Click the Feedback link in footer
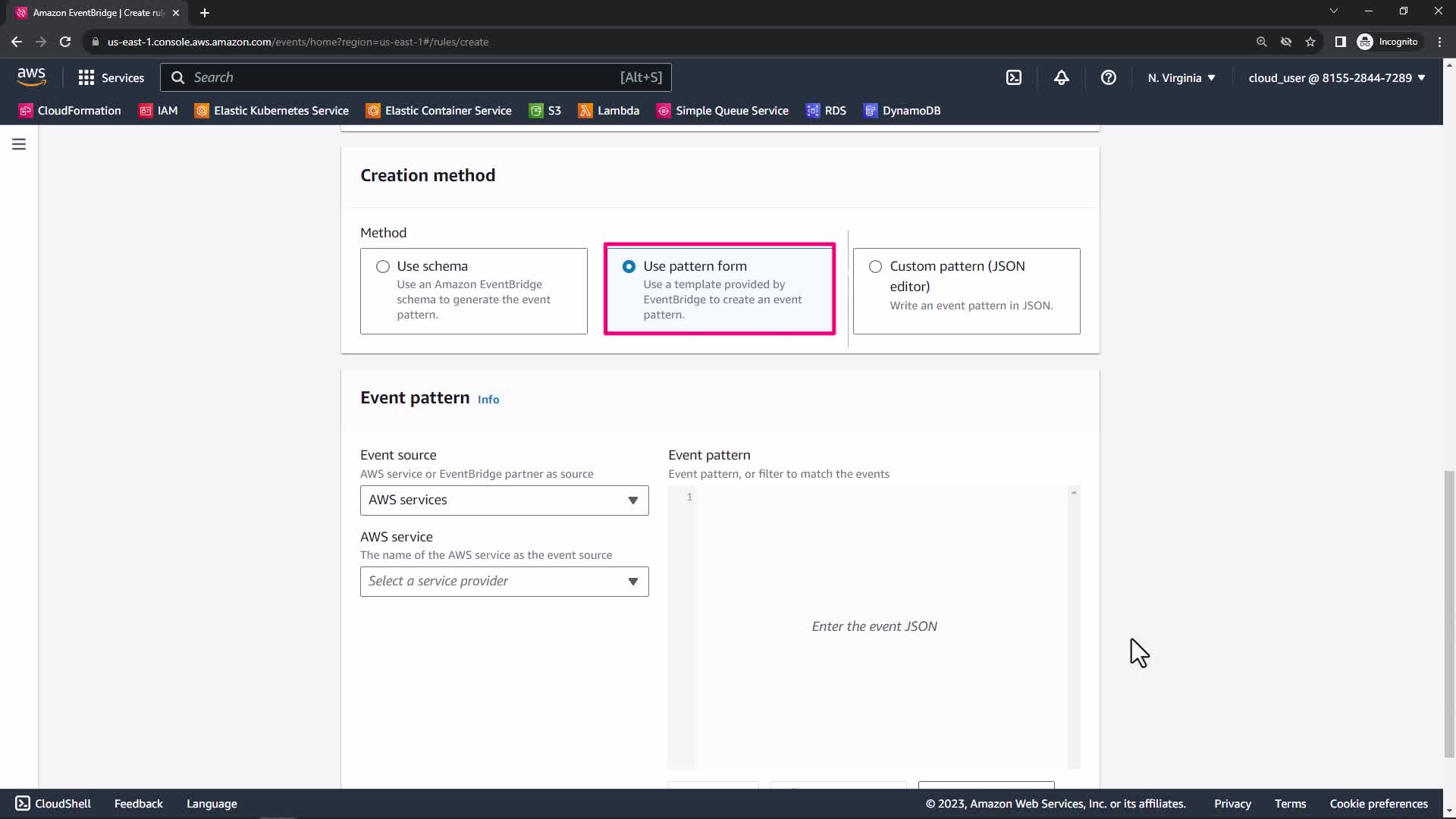 coord(138,804)
